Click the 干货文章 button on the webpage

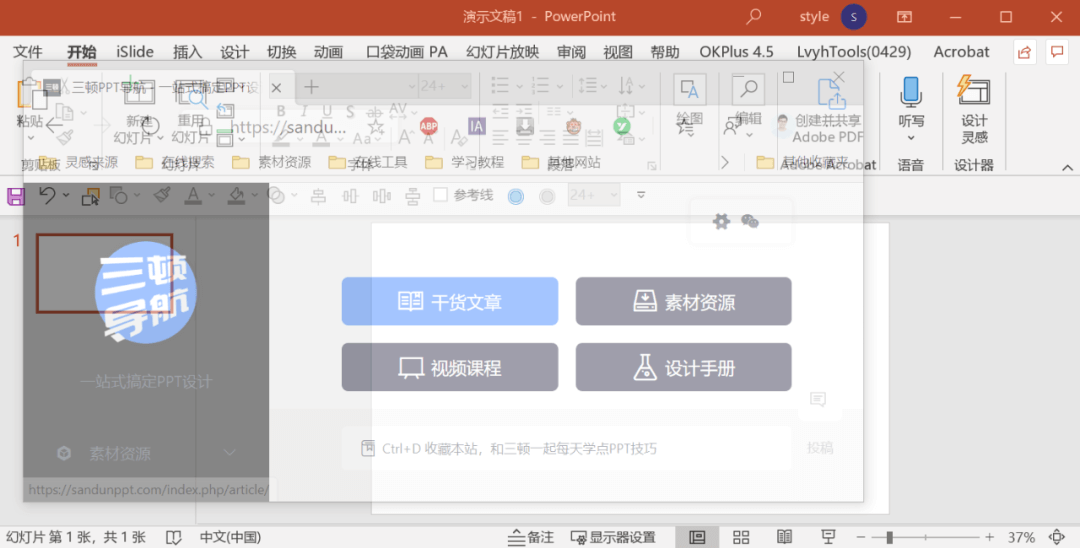450,302
